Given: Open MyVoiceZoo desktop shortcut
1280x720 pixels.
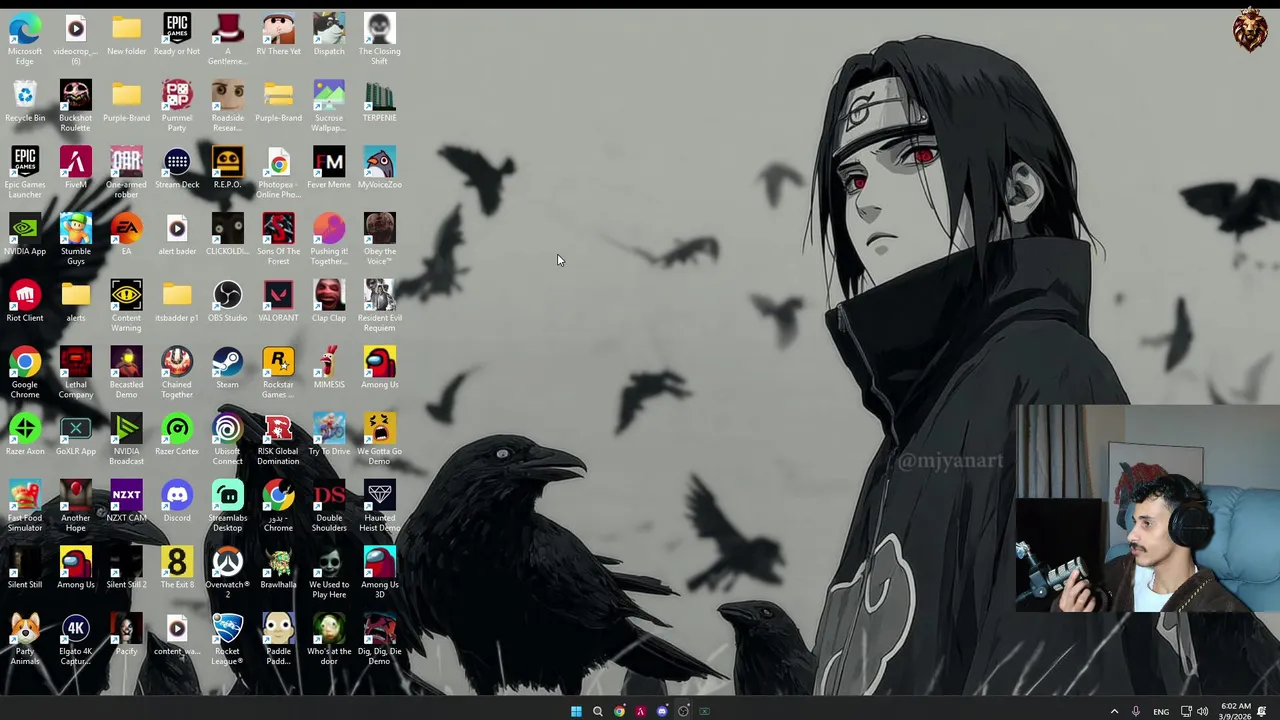Looking at the screenshot, I should click(380, 168).
